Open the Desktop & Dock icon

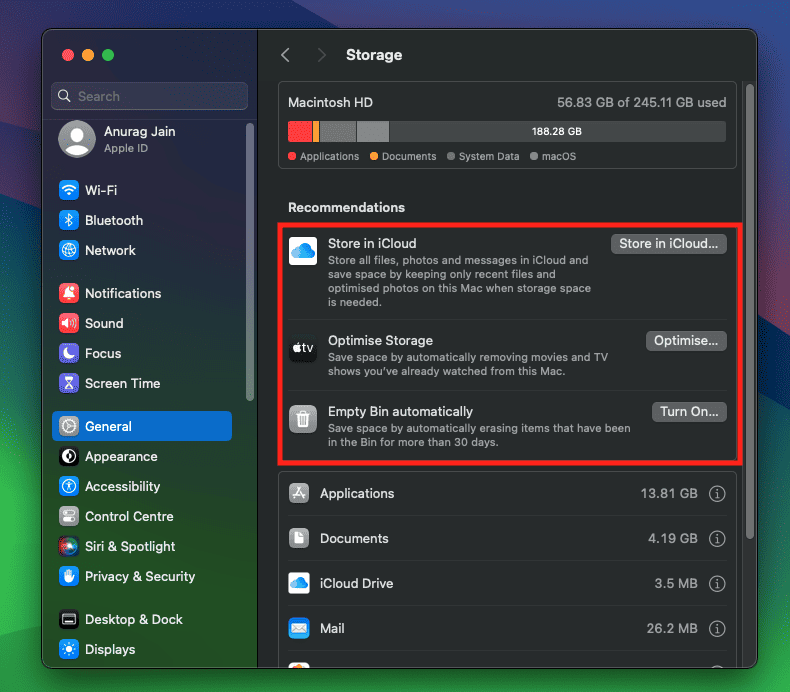pyautogui.click(x=69, y=619)
